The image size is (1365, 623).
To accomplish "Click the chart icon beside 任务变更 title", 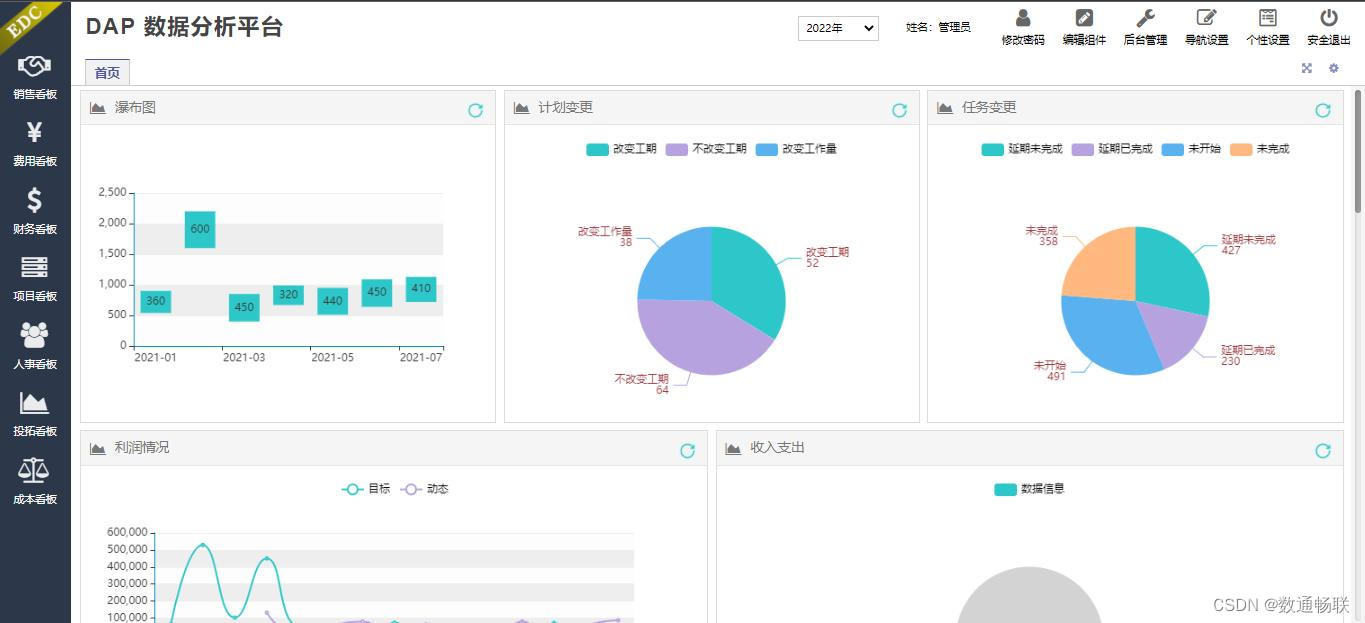I will click(945, 108).
